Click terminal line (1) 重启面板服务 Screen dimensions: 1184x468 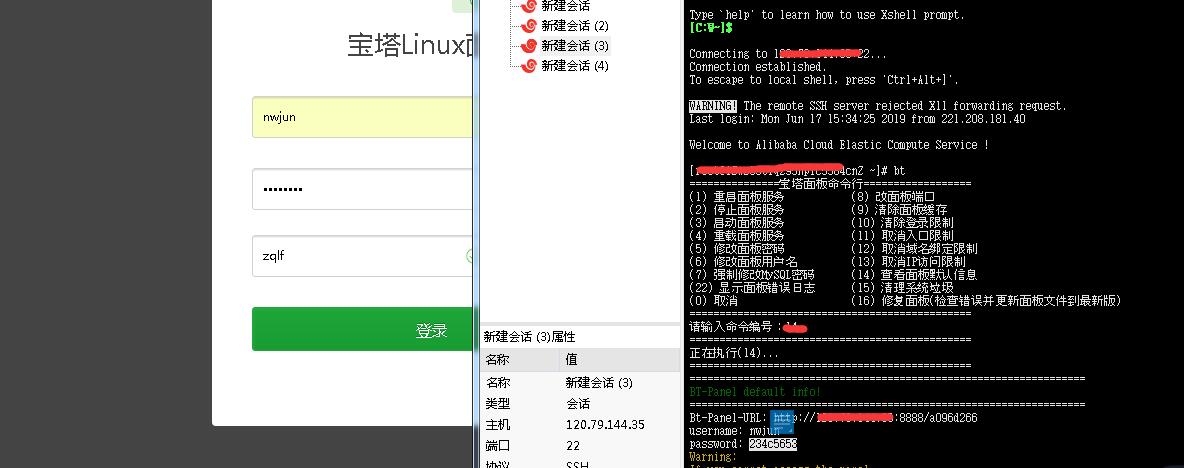click(736, 196)
